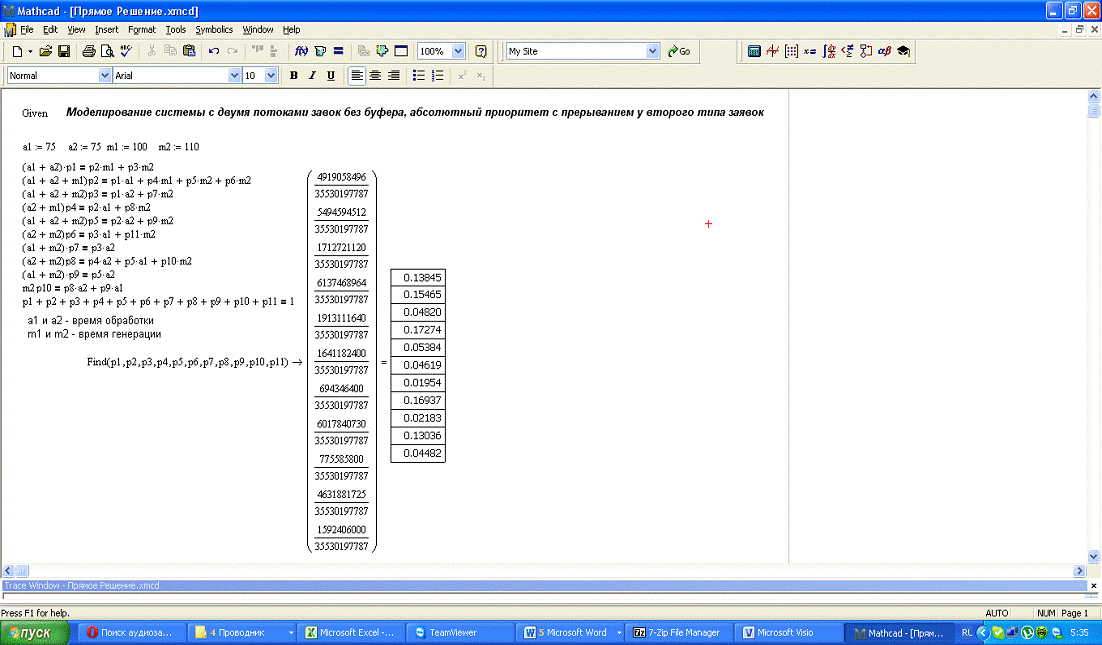Toggle Italic formatting

(312, 75)
